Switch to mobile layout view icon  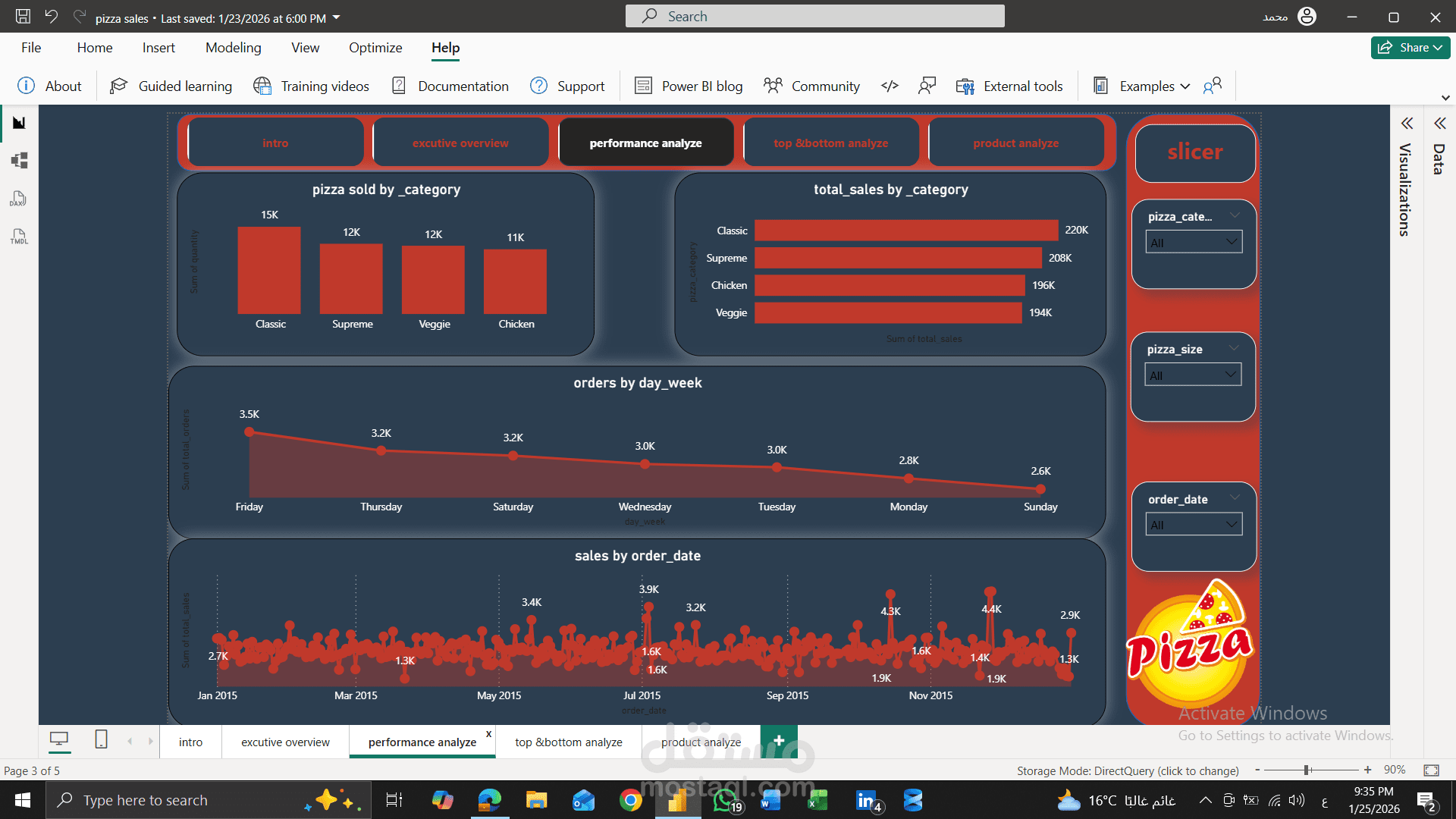101,739
